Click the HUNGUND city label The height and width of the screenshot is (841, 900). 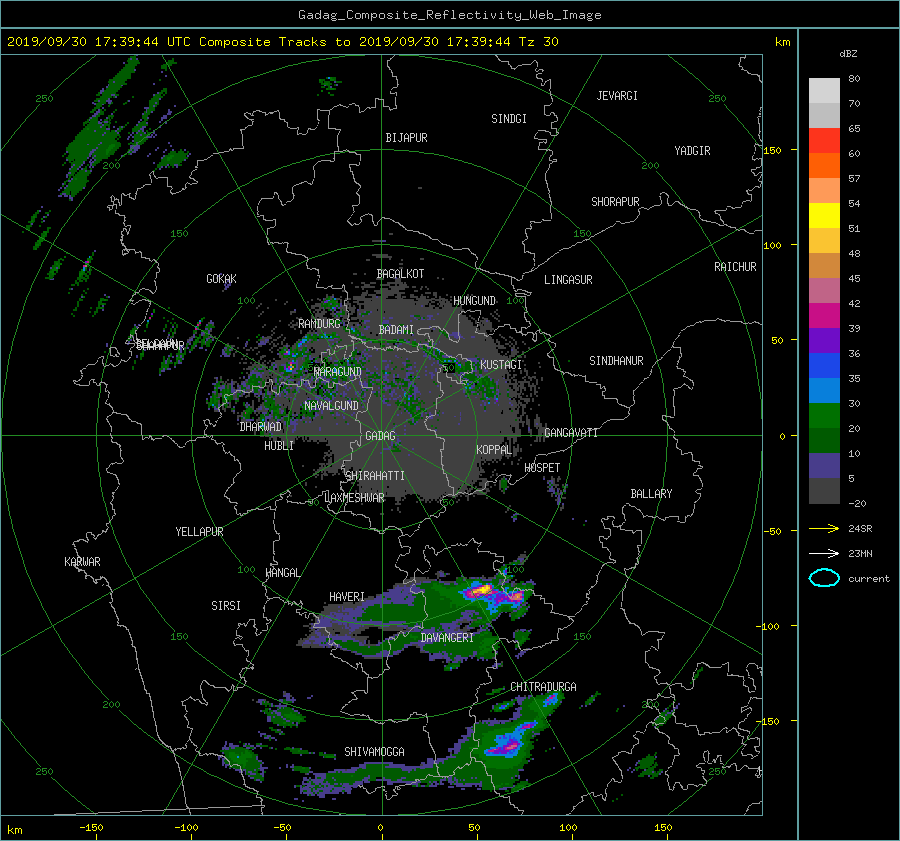tap(474, 301)
